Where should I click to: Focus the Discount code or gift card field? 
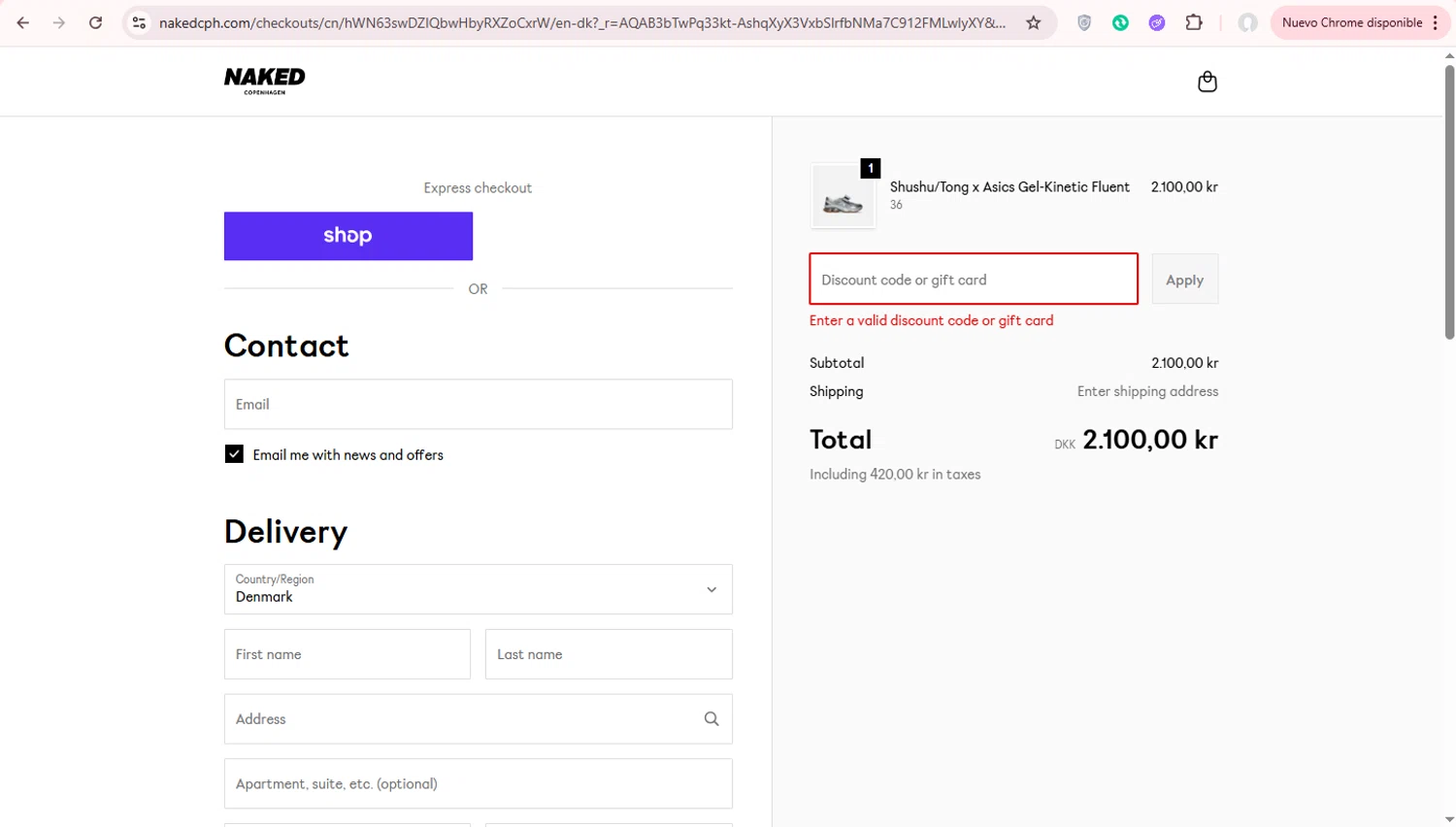tap(974, 280)
